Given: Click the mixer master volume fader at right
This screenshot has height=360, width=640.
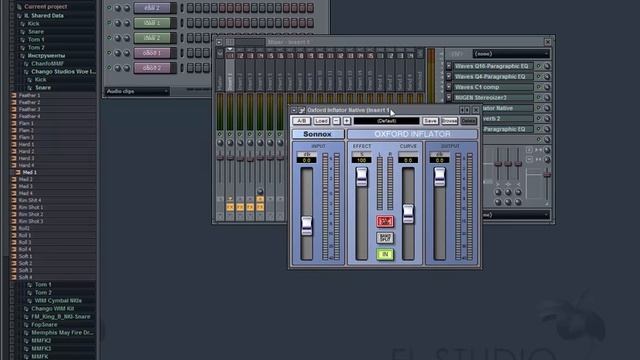Looking at the screenshot, I should click(547, 175).
